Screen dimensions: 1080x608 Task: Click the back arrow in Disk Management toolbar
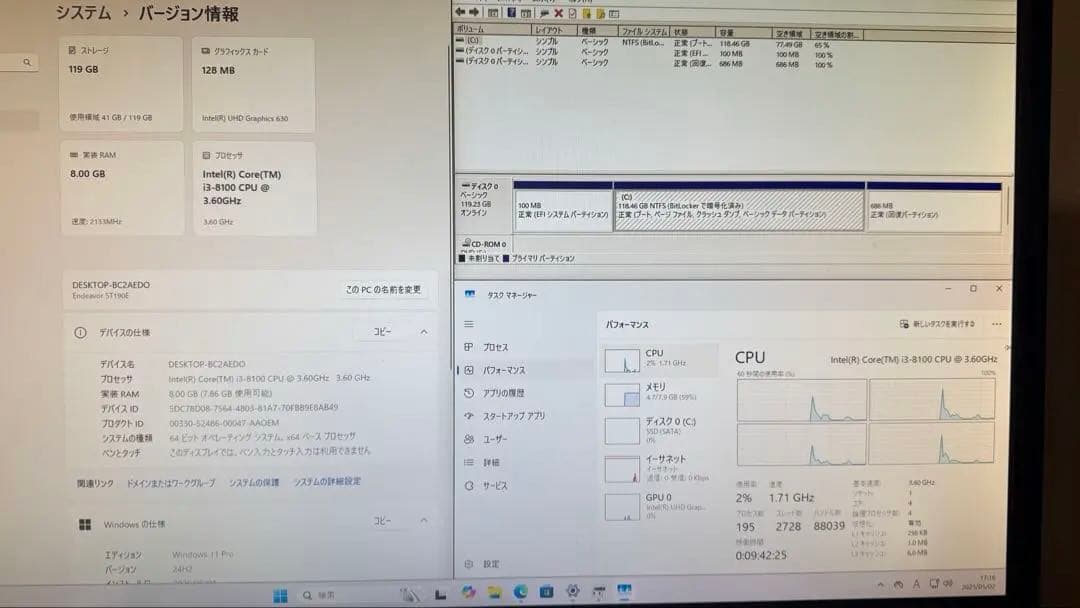point(460,12)
